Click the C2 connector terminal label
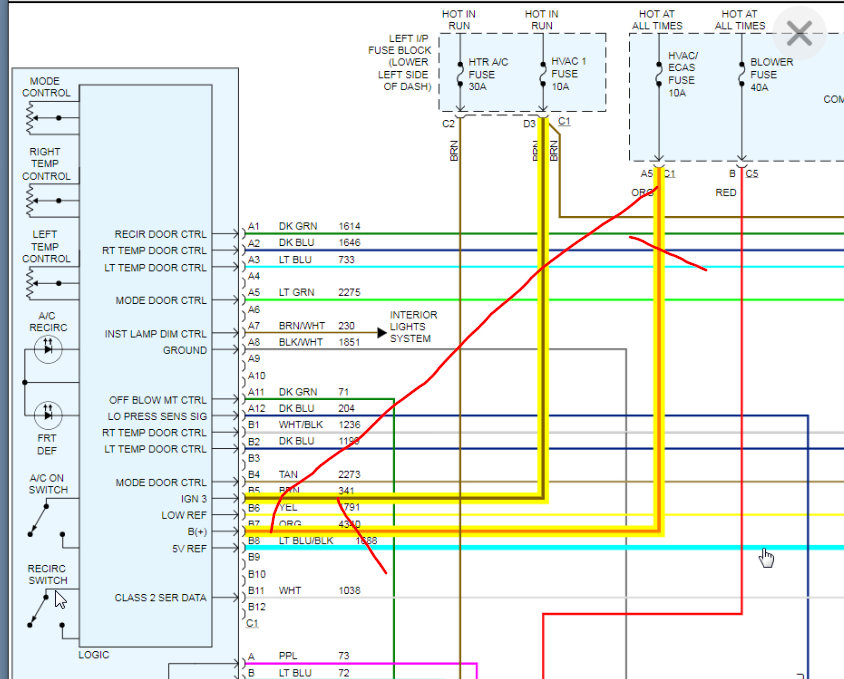Screen dimensions: 844x679 point(448,124)
